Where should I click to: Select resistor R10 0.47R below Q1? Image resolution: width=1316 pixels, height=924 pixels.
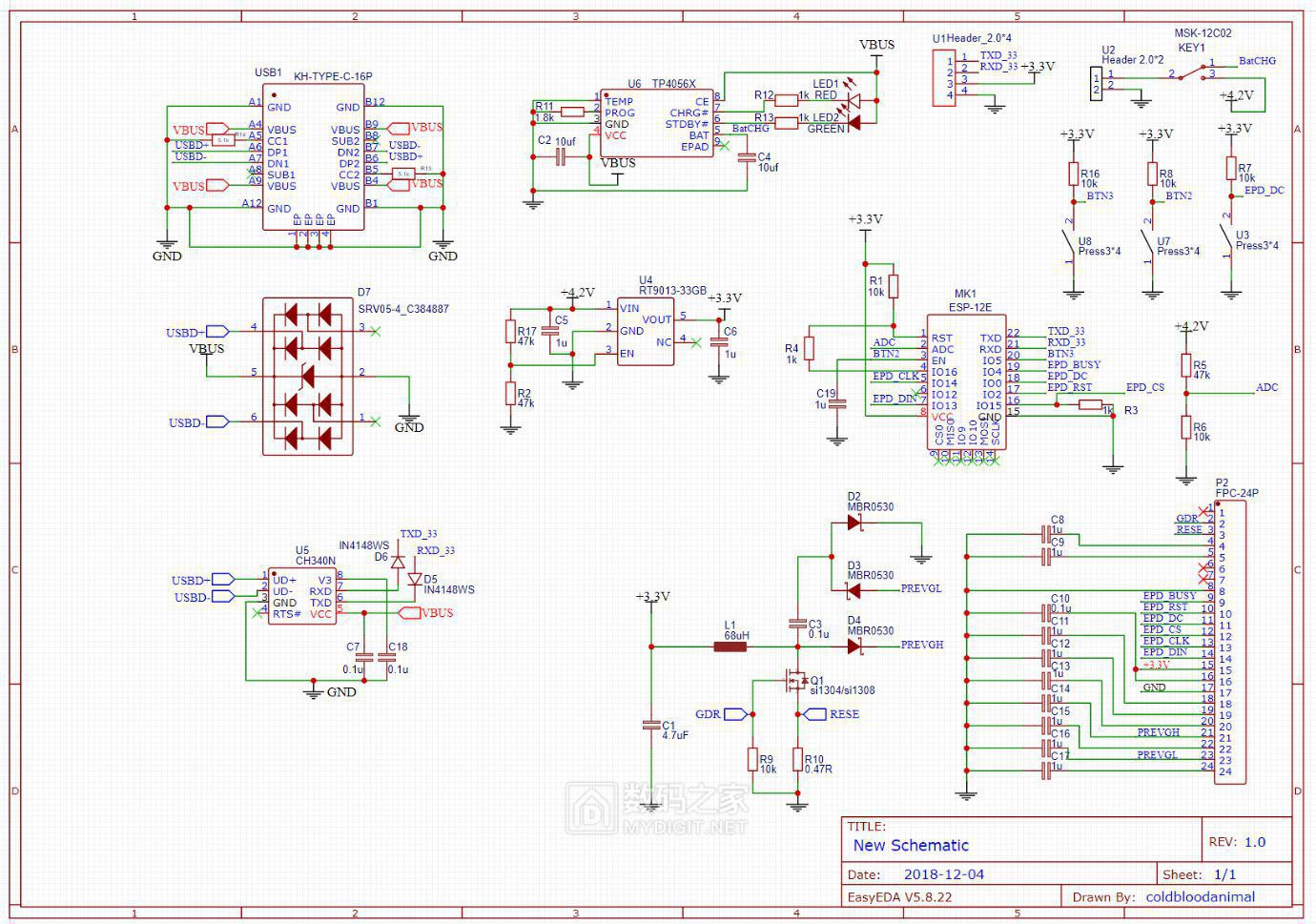pos(797,759)
